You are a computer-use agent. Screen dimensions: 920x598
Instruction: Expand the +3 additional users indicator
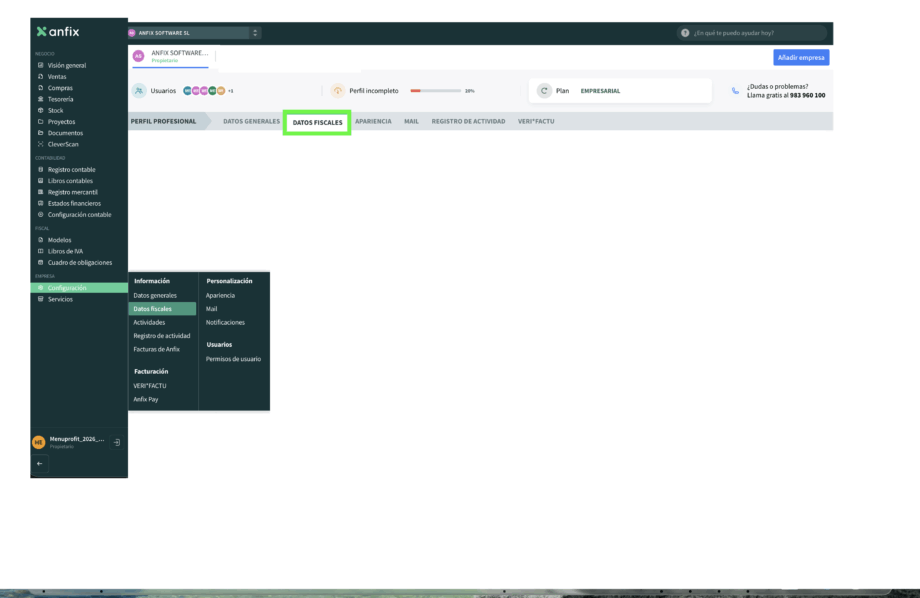230,91
